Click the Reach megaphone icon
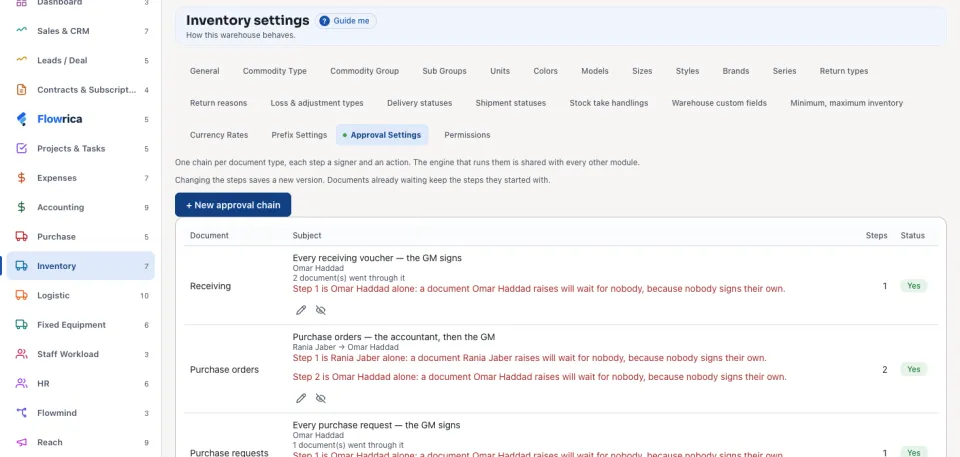Viewport: 960px width, 457px height. [21, 442]
